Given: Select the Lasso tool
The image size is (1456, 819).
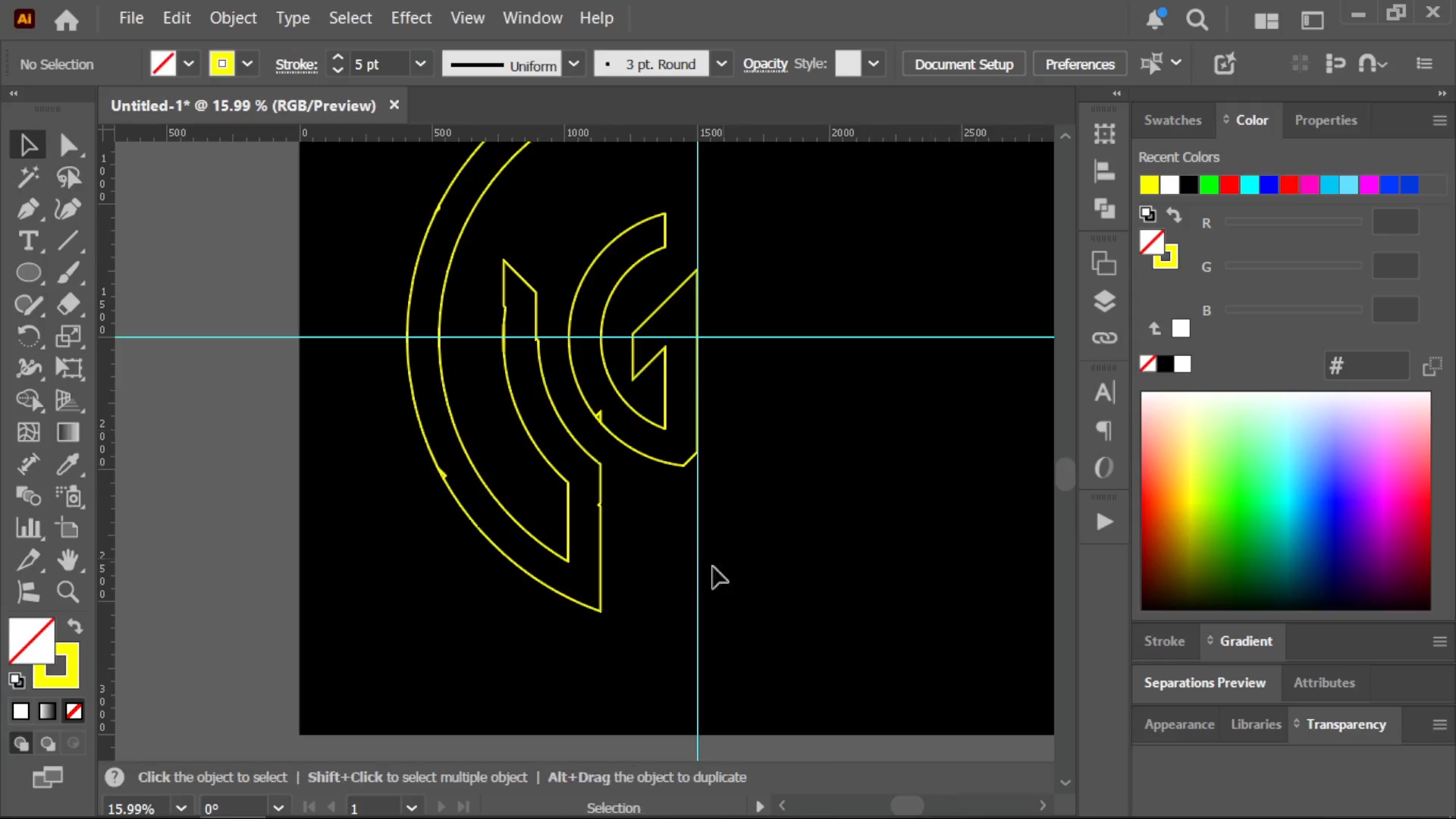Looking at the screenshot, I should pos(68,177).
